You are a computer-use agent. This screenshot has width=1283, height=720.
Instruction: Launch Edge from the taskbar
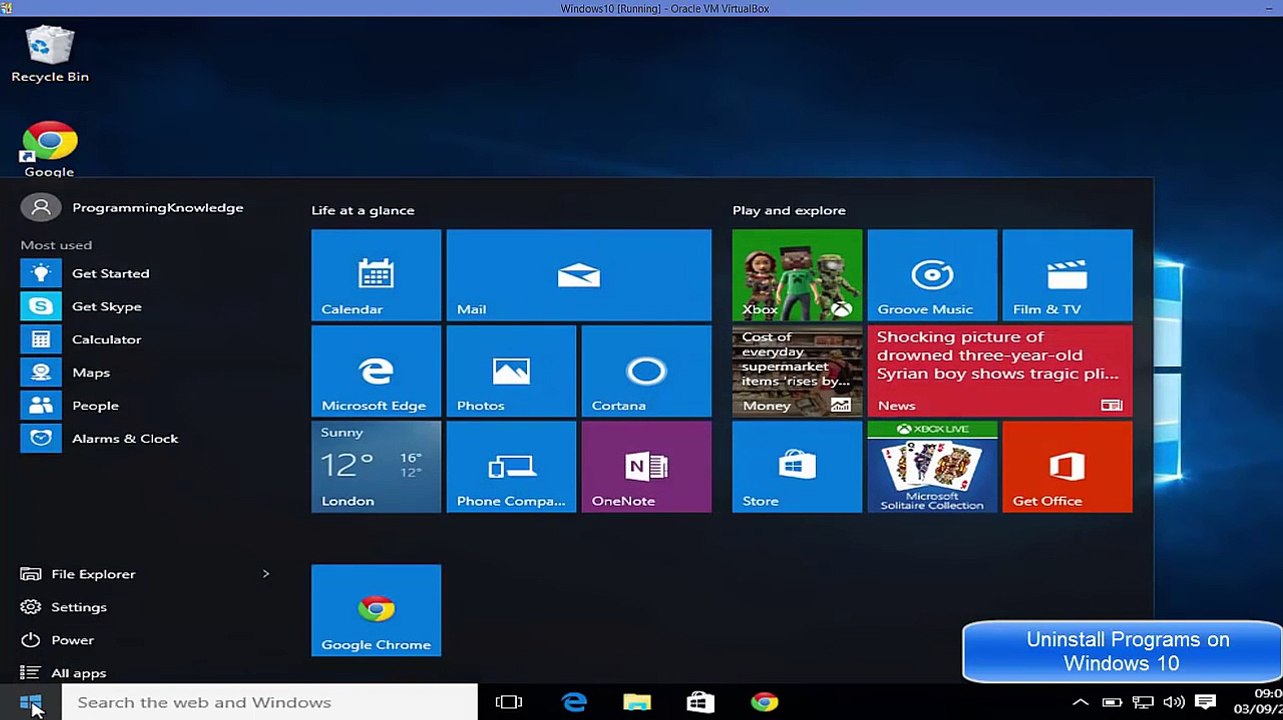pyautogui.click(x=574, y=702)
